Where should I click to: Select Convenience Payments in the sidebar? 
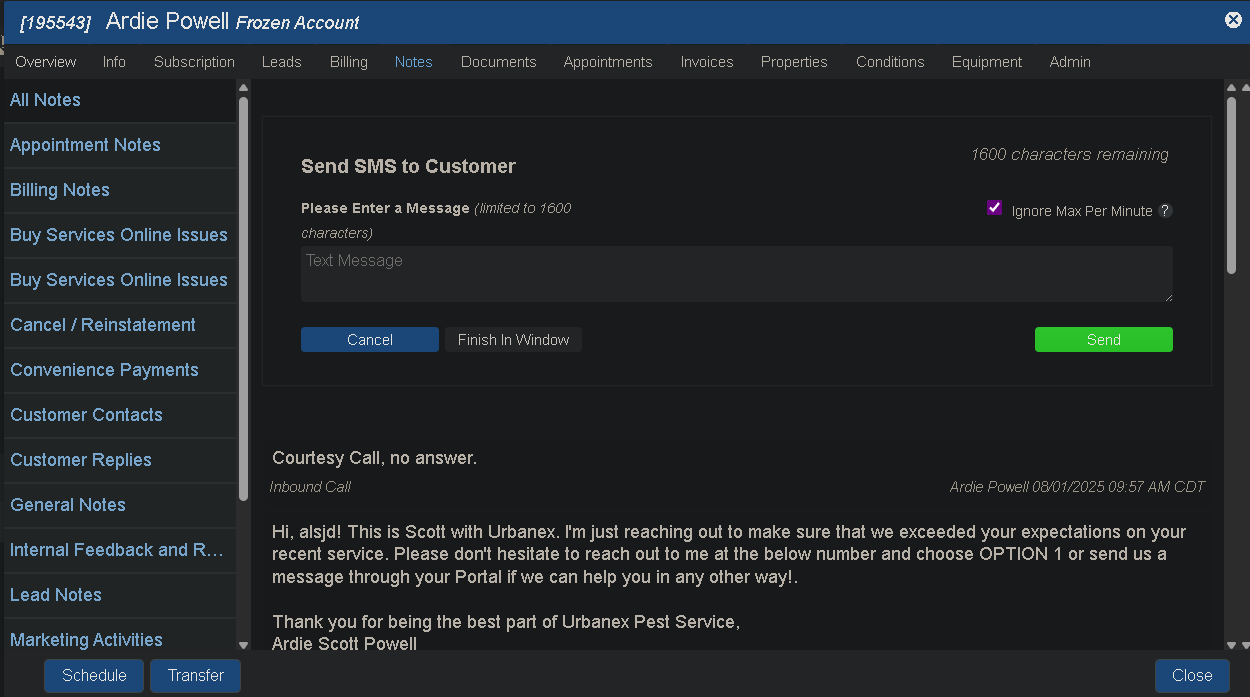click(120, 370)
